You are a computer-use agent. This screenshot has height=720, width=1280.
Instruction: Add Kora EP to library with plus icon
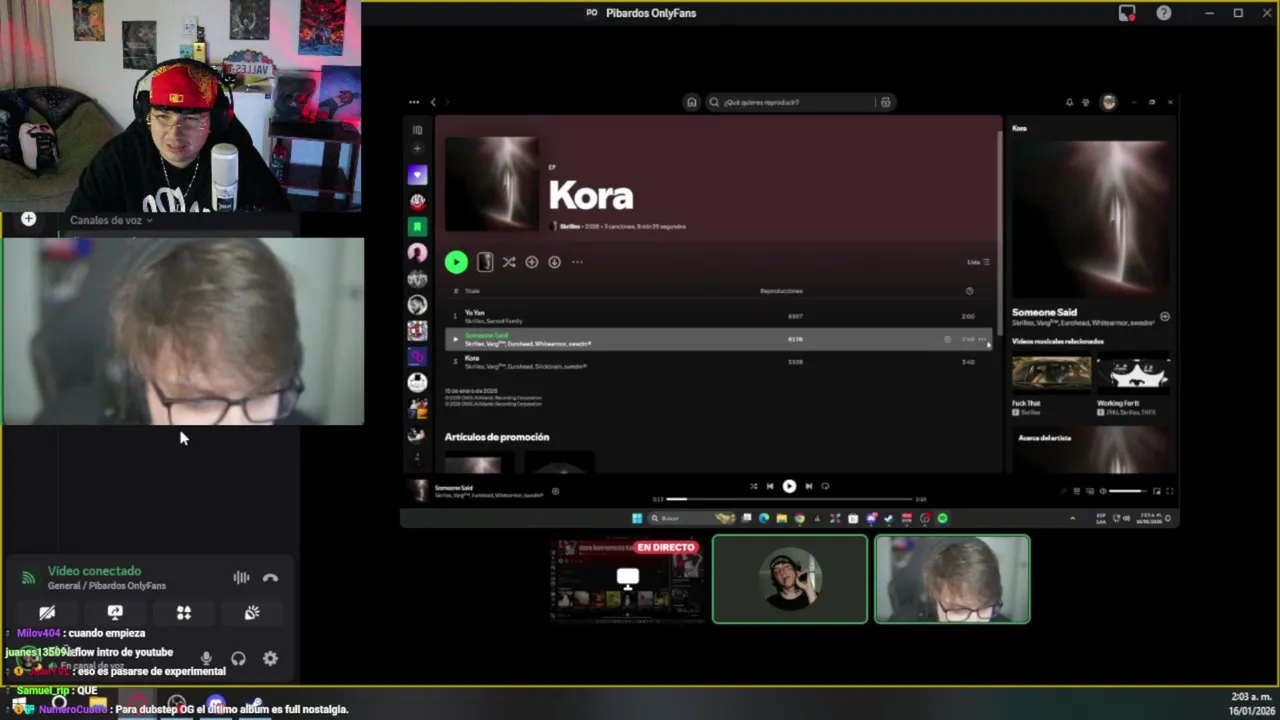coord(532,262)
